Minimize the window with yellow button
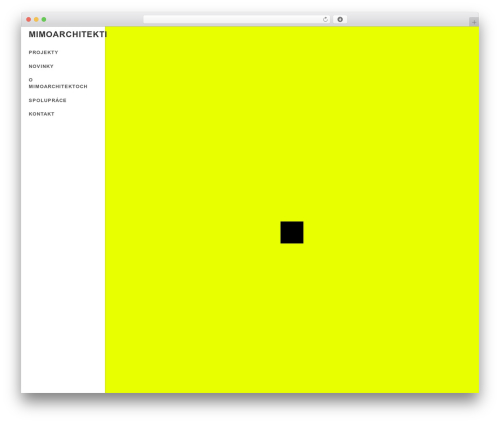500x423 pixels. (x=36, y=19)
